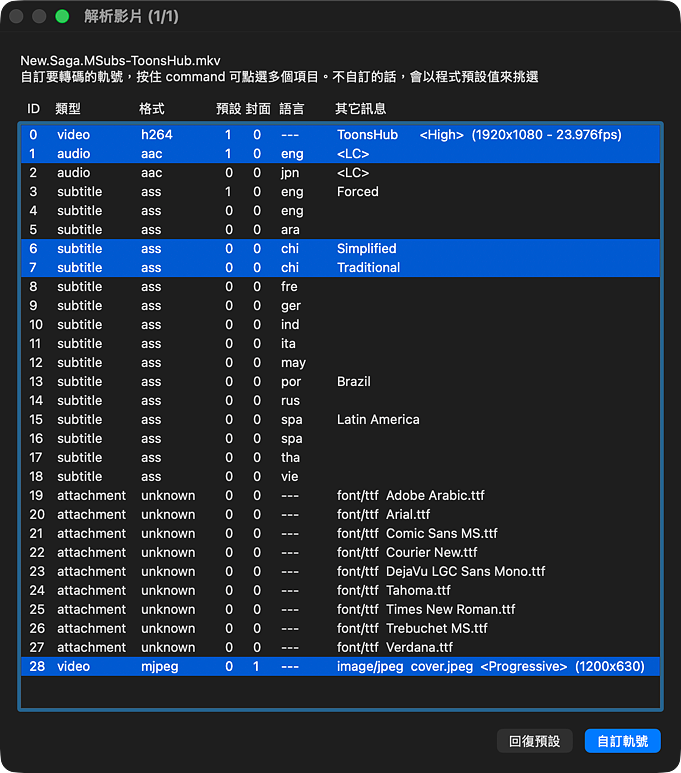Select the Vietnamese subtitle track row
Viewport: 681px width, 773px height.
click(x=340, y=477)
